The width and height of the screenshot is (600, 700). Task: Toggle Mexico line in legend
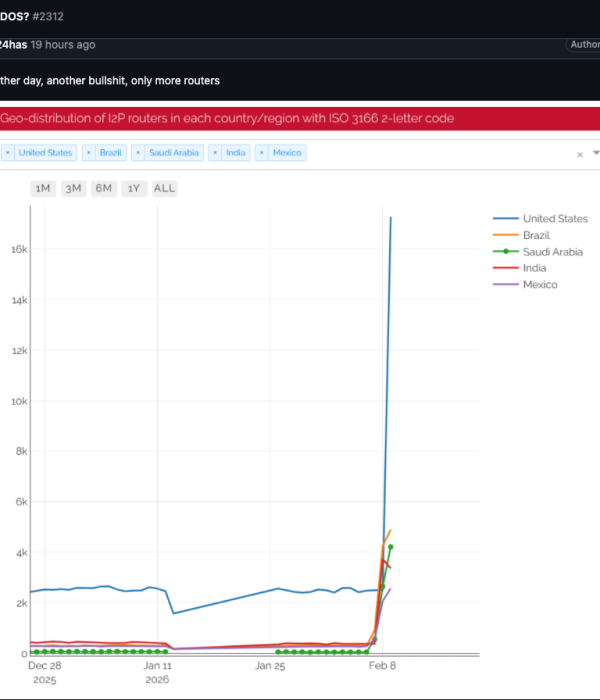(539, 285)
